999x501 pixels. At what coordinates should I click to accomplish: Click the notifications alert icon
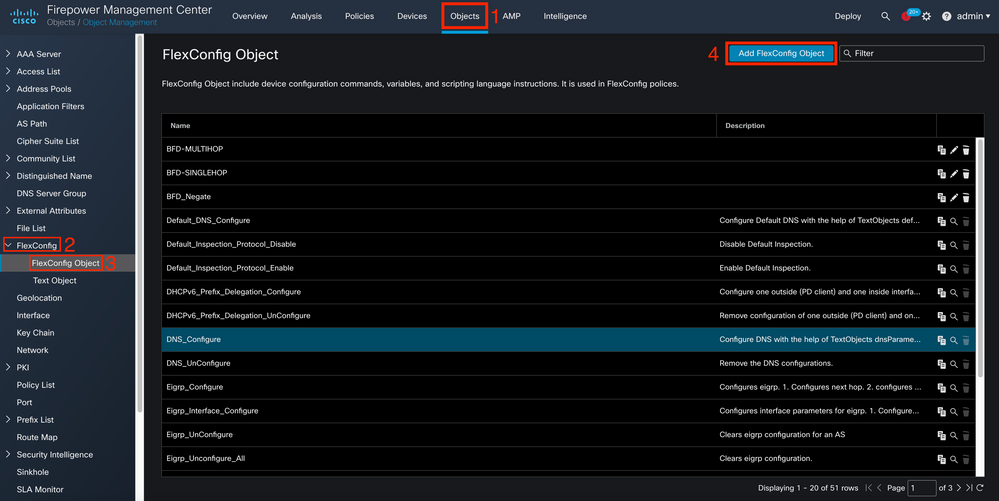tap(906, 17)
